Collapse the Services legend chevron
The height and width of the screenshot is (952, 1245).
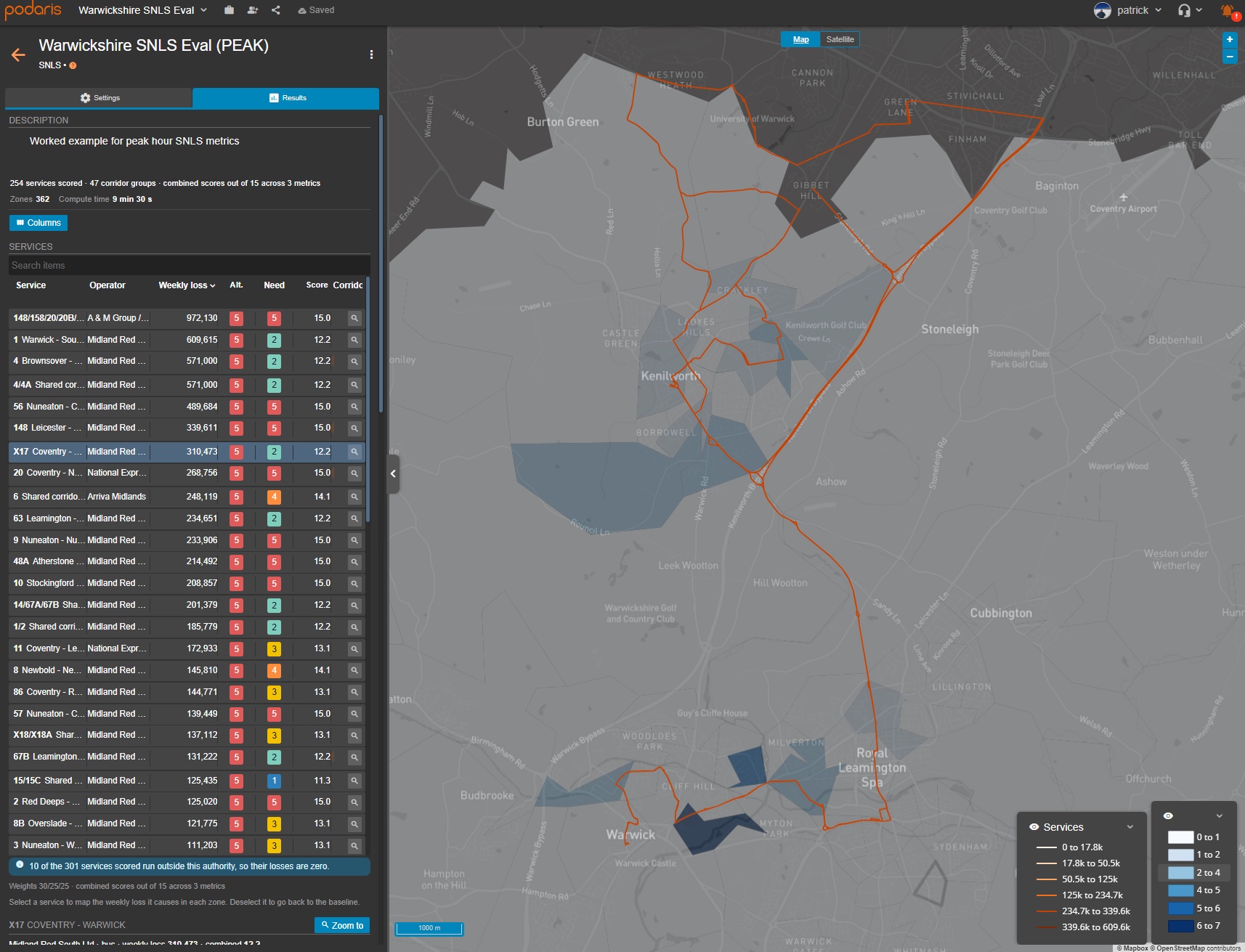click(1130, 827)
